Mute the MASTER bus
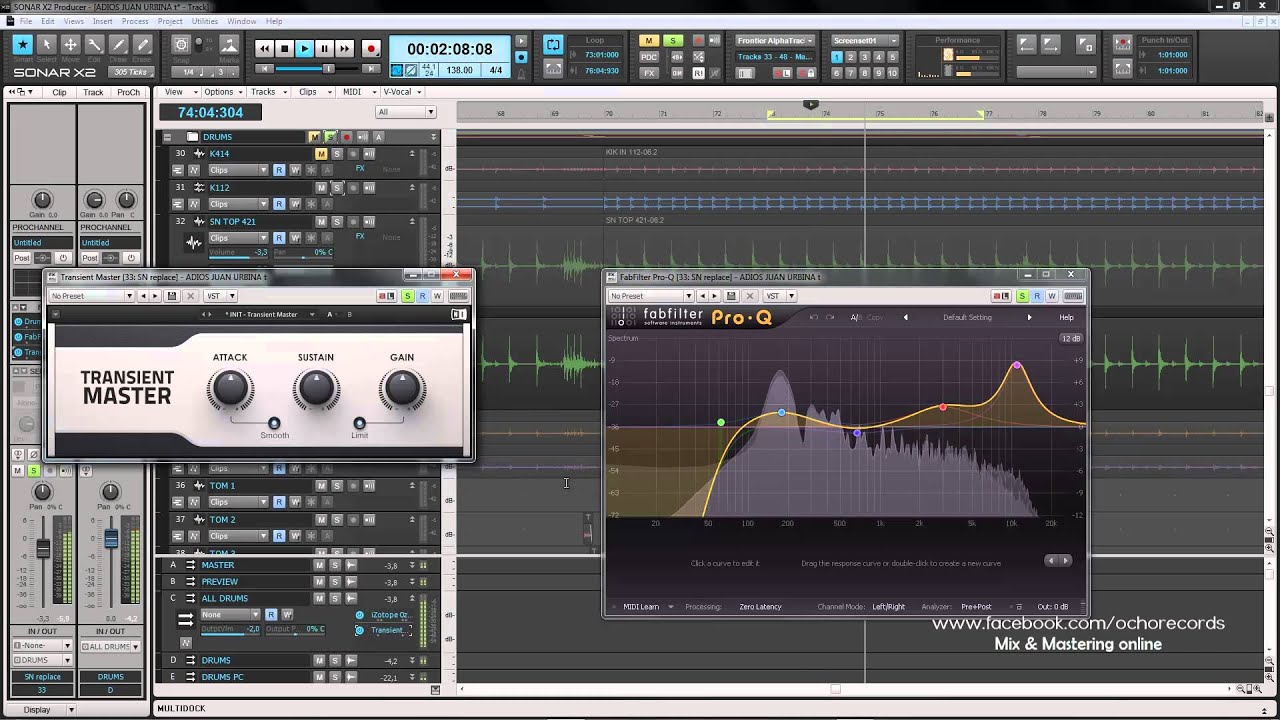This screenshot has height=720, width=1280. pos(320,565)
